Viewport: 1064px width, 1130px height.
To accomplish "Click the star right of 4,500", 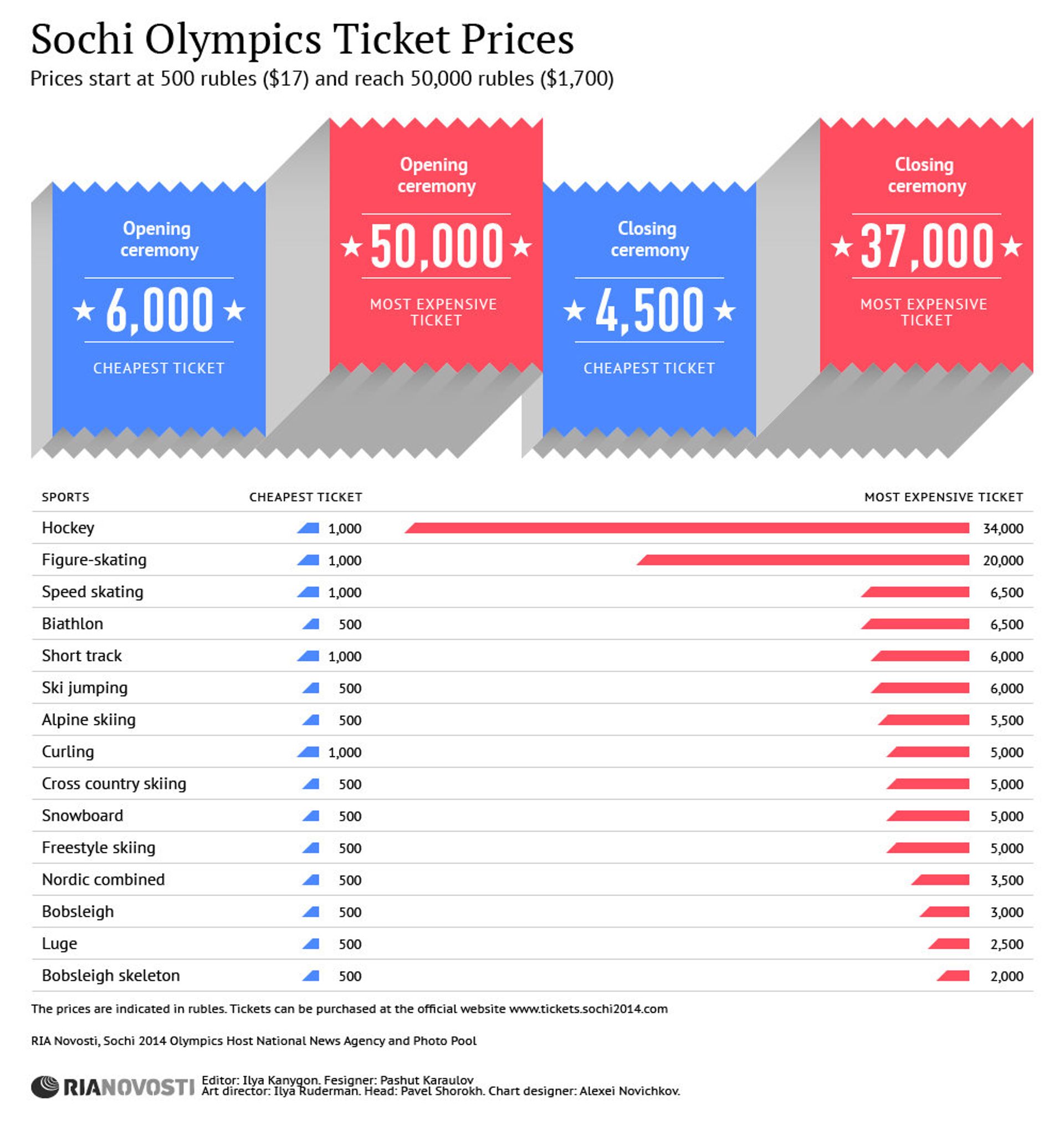I will (724, 310).
